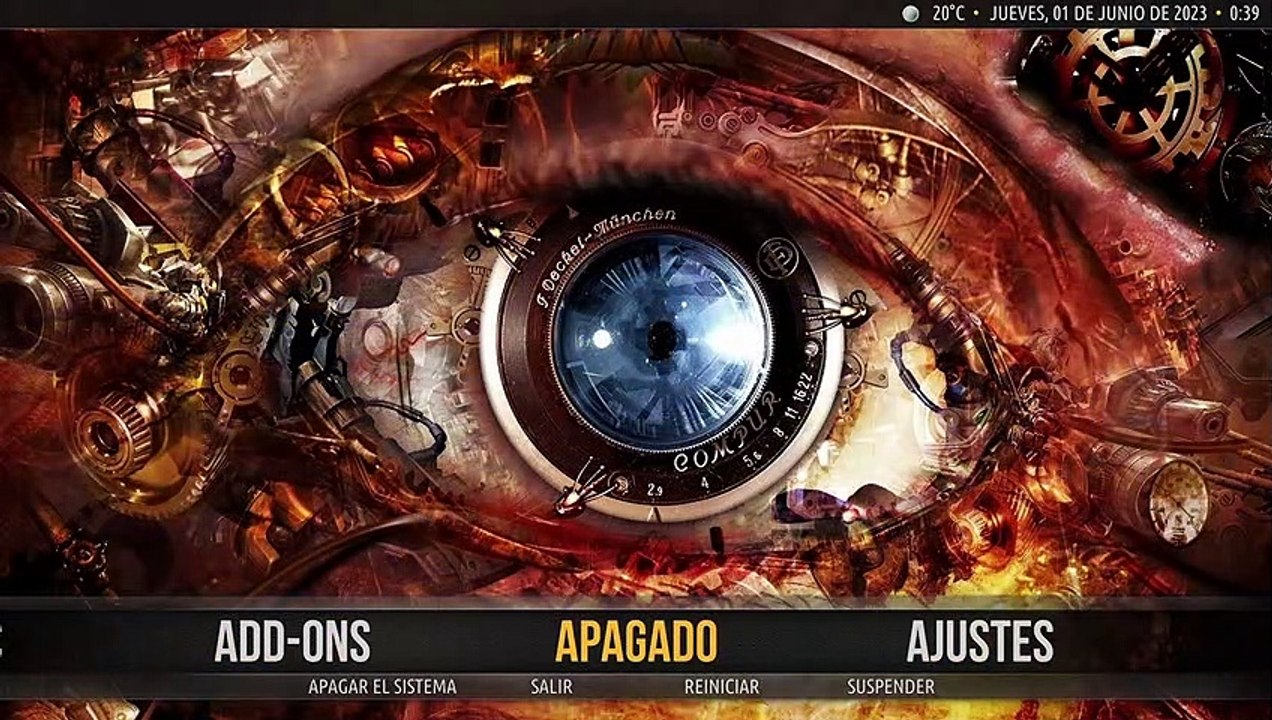Click the date Jueves, 01 de junio de 2023
Viewport: 1272px width, 720px height.
coord(1100,14)
